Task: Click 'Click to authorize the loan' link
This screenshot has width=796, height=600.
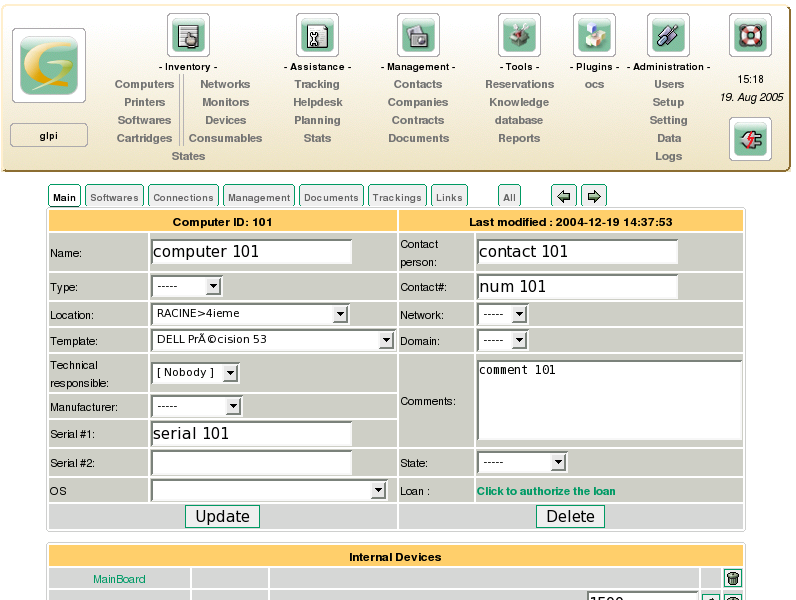Action: coord(546,491)
